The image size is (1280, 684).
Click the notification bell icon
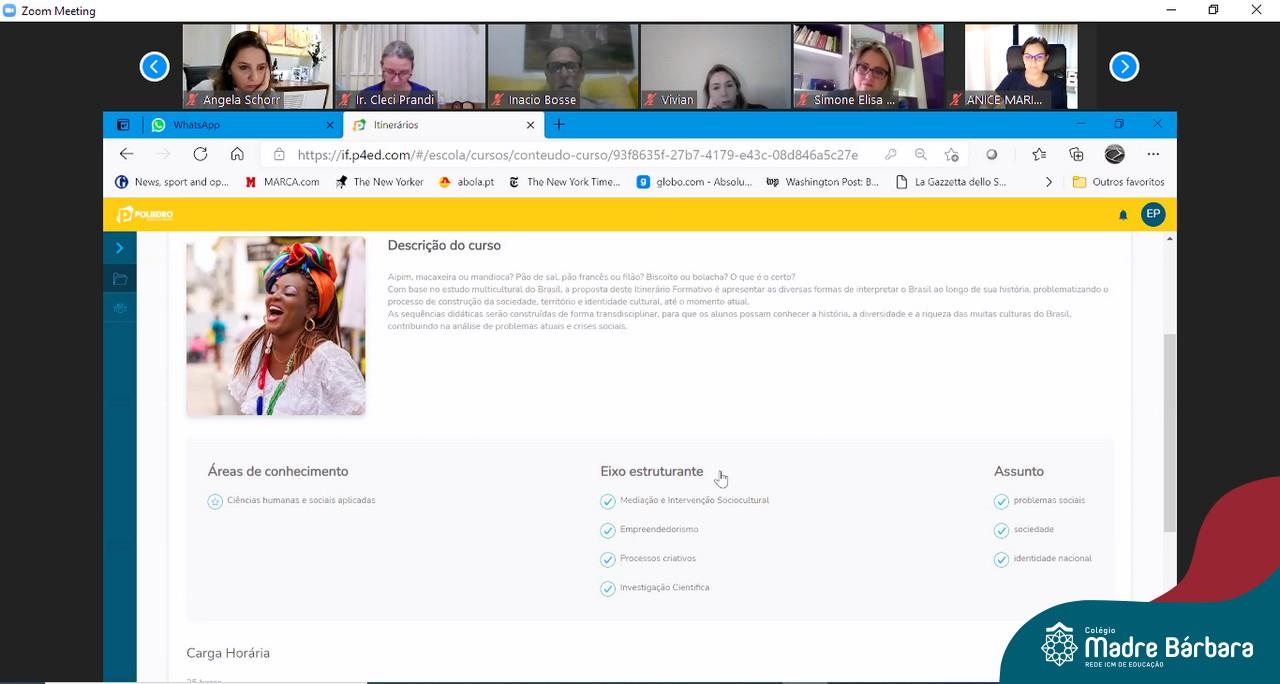coord(1123,215)
